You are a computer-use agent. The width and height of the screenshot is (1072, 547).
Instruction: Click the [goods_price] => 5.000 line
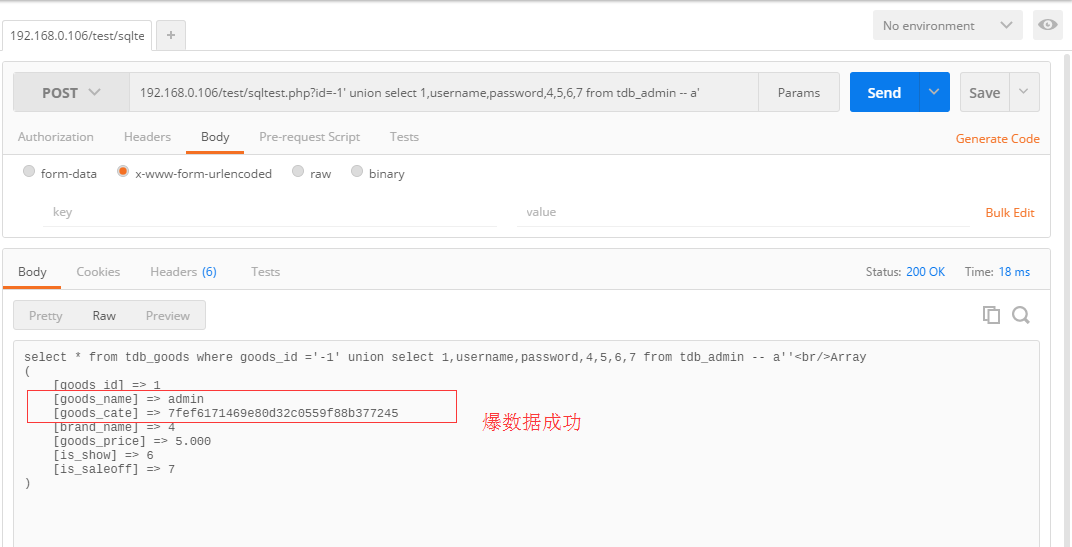132,441
